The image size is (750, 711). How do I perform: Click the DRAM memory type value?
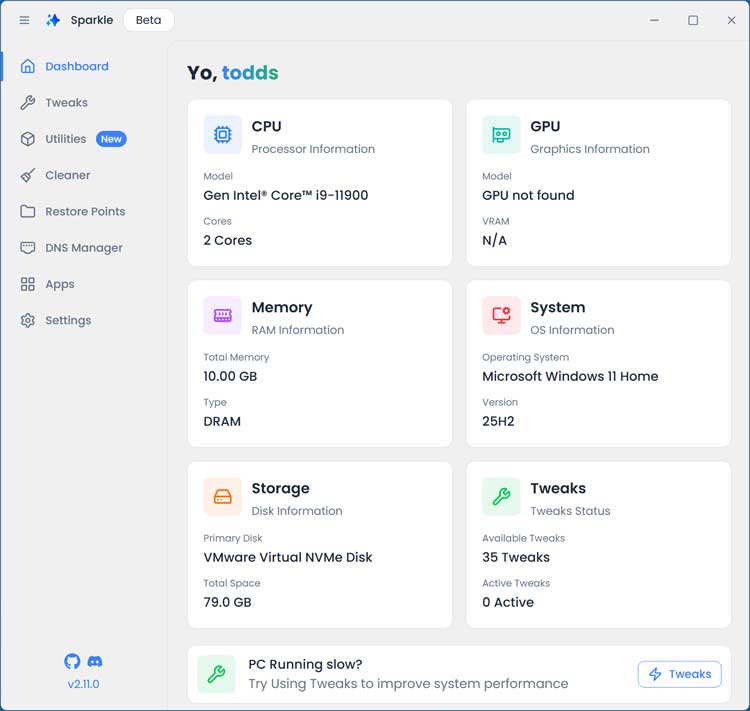tap(222, 421)
